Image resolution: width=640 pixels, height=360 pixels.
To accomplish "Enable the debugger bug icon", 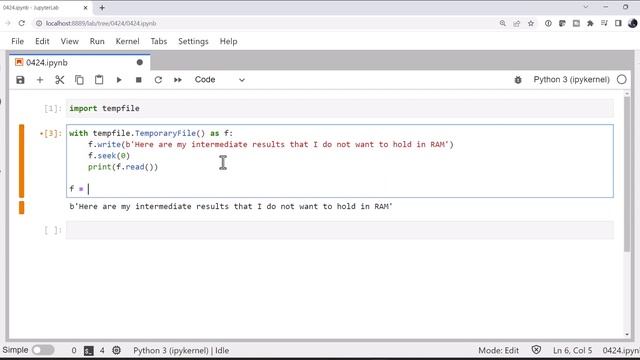I will pyautogui.click(x=518, y=80).
